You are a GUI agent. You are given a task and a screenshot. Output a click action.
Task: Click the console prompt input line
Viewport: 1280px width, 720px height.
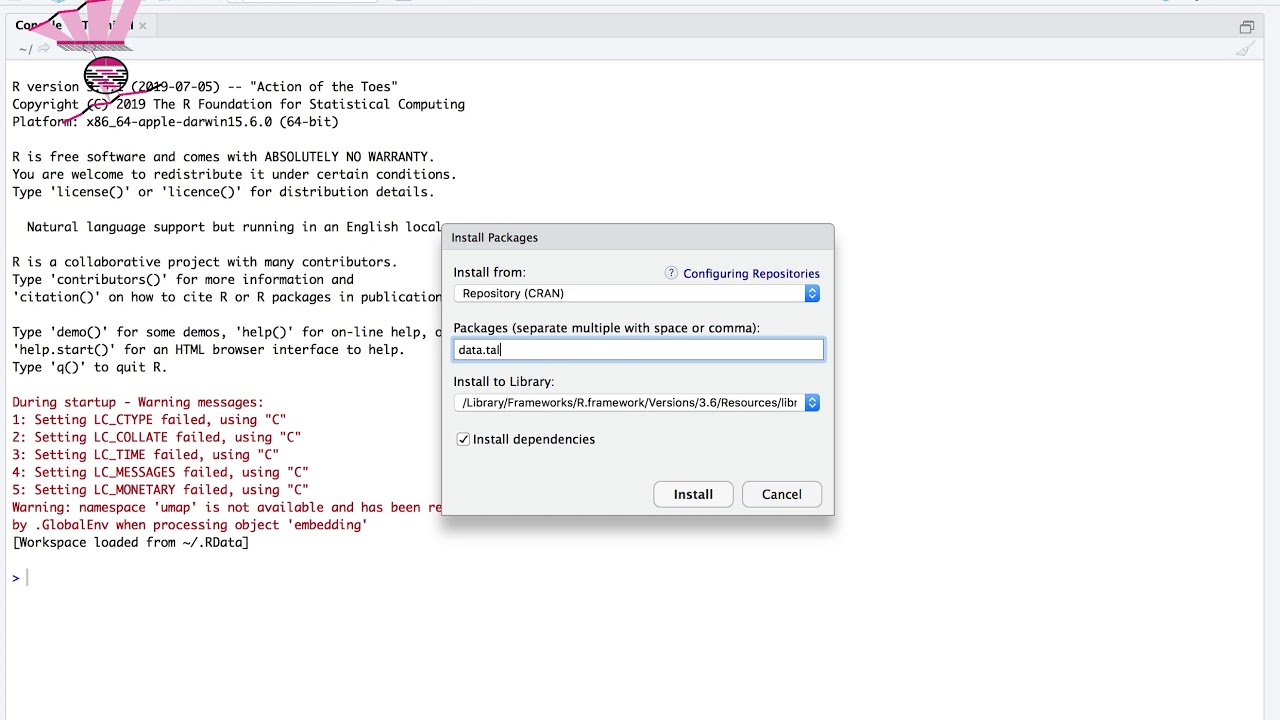pos(300,578)
